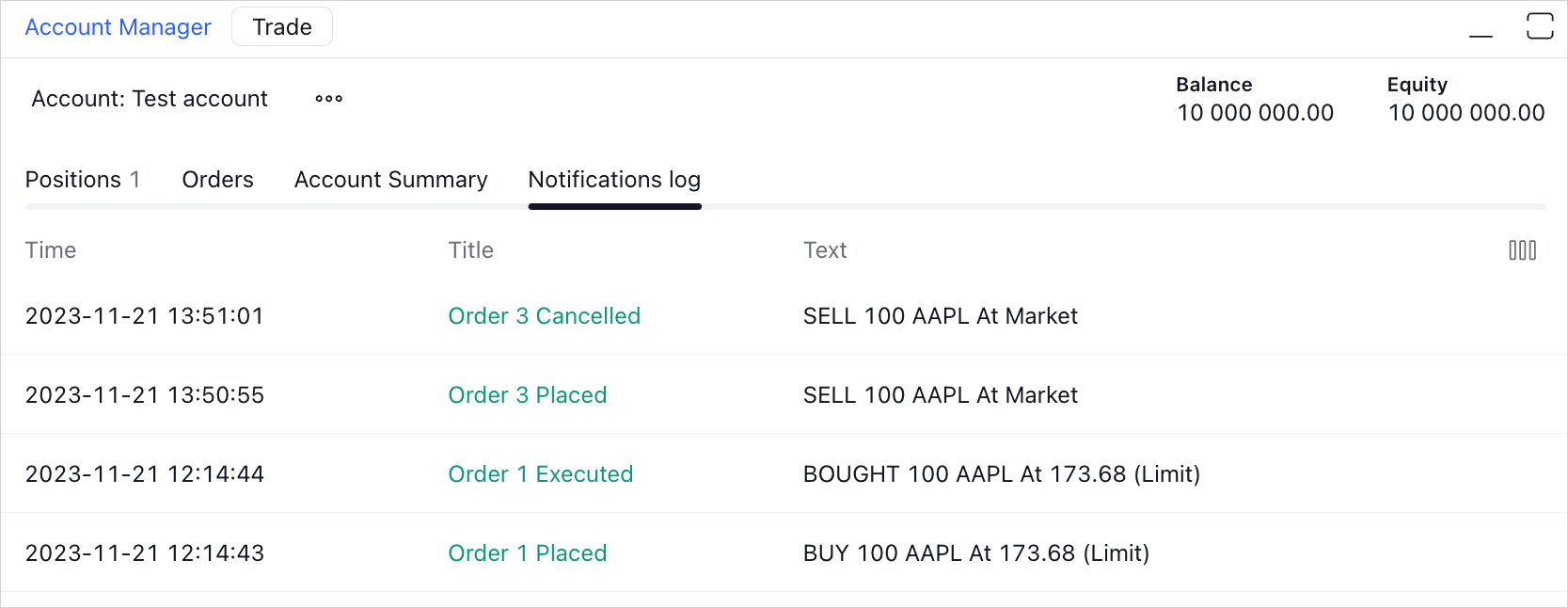Open the Order 3 Cancelled notification
Screen dimensions: 1568x608
(544, 315)
